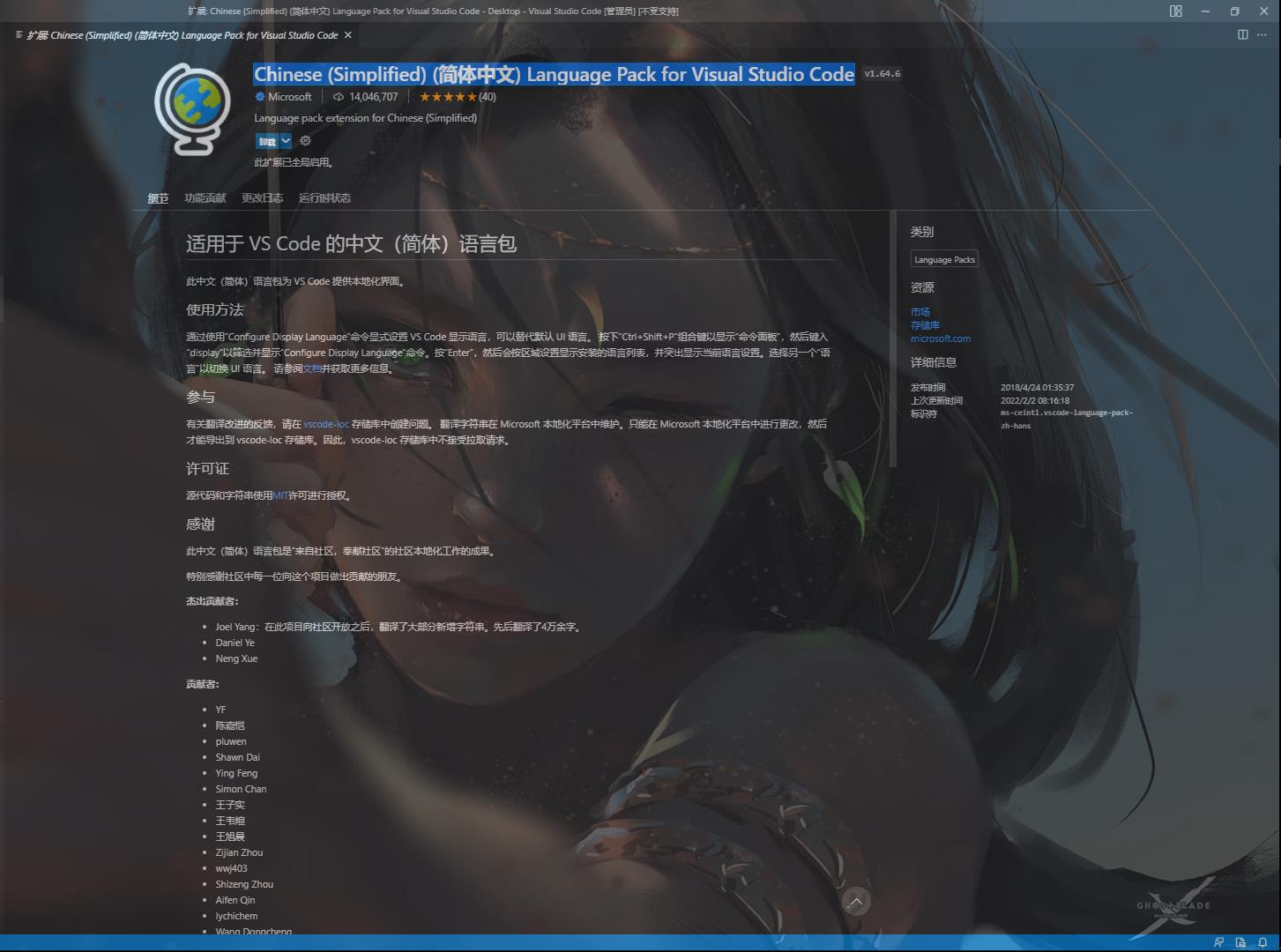Image resolution: width=1281 pixels, height=952 pixels.
Task: Click contributor Simon Chan list item
Action: (x=241, y=789)
